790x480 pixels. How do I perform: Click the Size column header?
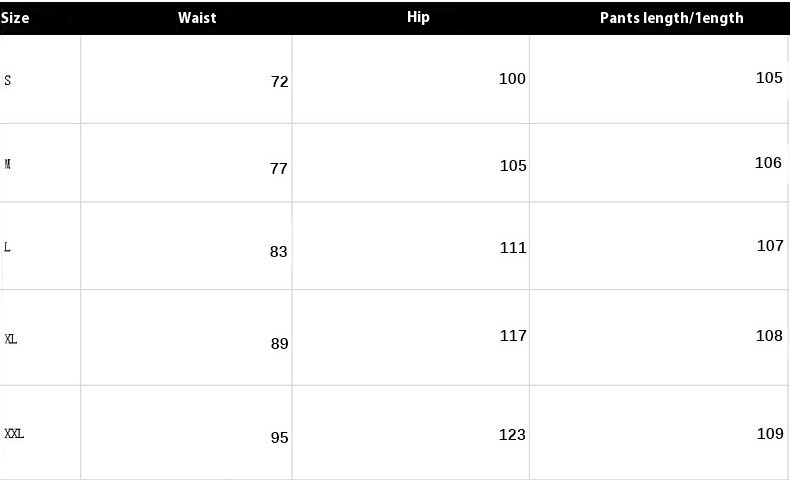click(15, 18)
